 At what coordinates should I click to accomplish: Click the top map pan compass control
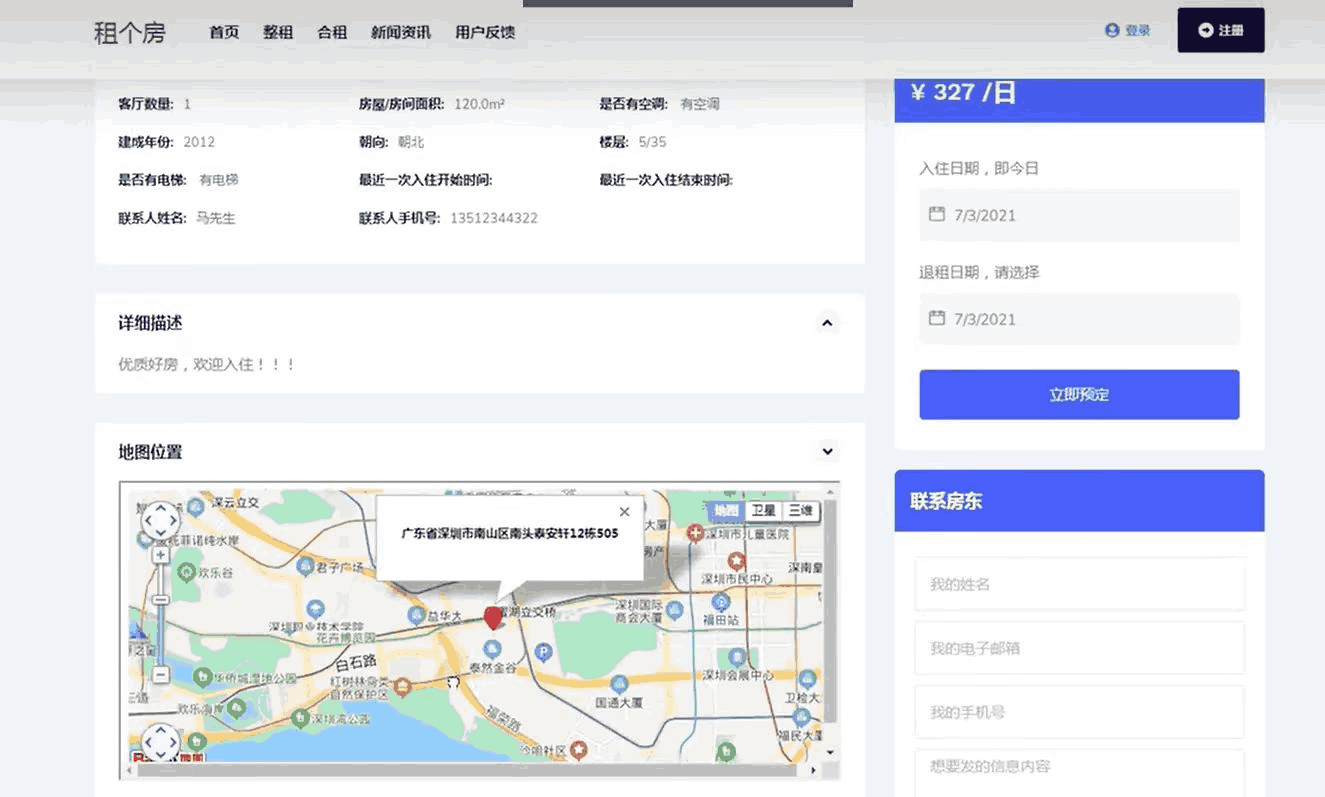(x=160, y=520)
